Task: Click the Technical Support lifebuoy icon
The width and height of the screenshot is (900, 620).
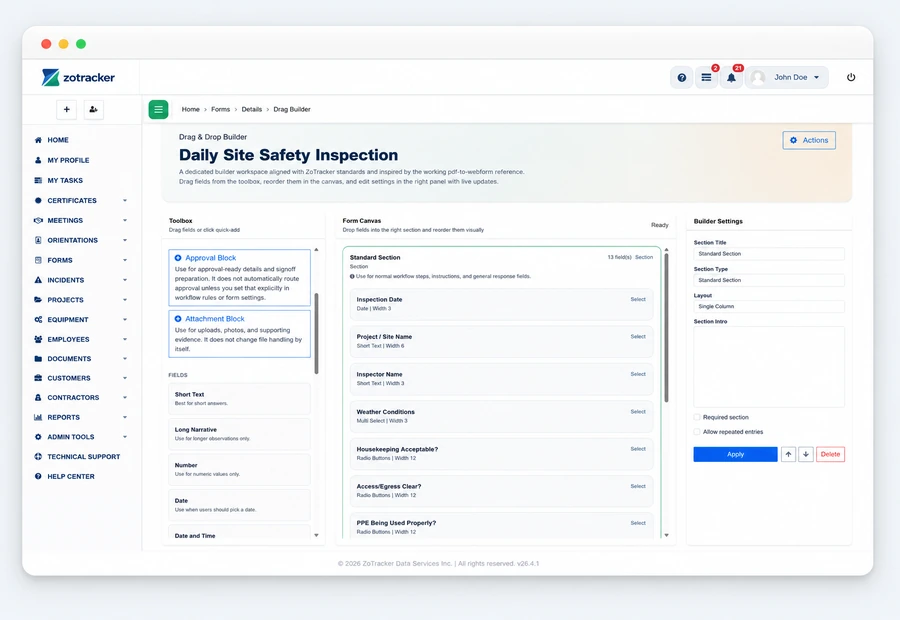Action: (38, 456)
